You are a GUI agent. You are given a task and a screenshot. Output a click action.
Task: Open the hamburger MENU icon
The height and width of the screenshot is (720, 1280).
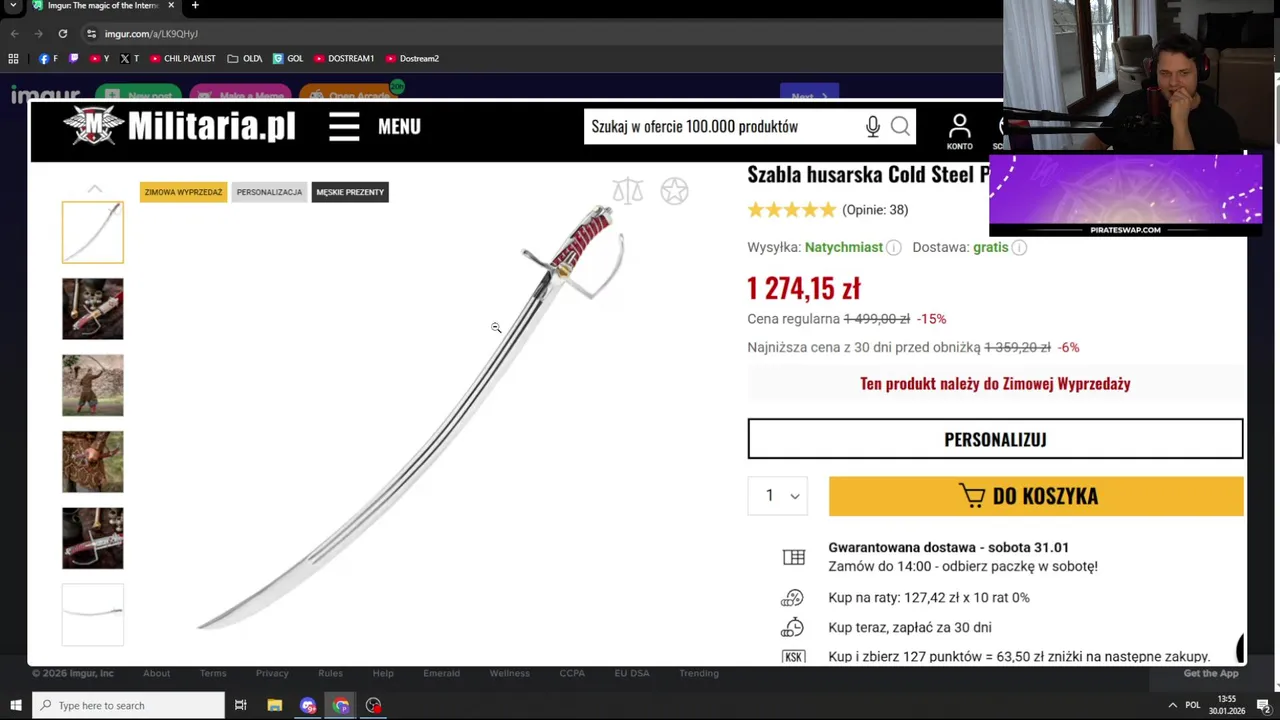tap(344, 127)
